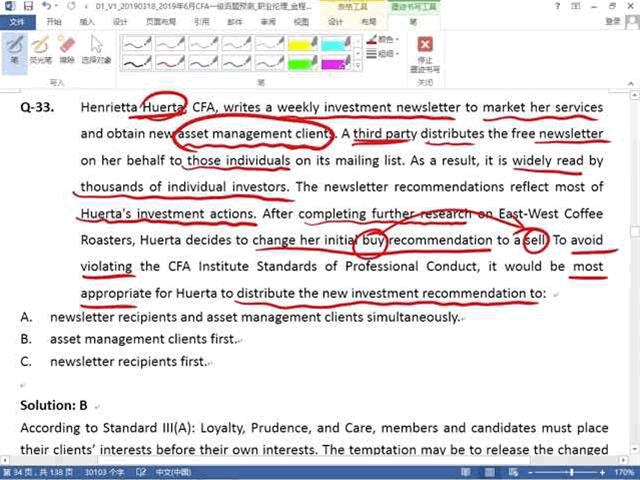Screen dimensions: 640x480
Task: Pick the thick black pen in bottom row
Action: pos(137,63)
